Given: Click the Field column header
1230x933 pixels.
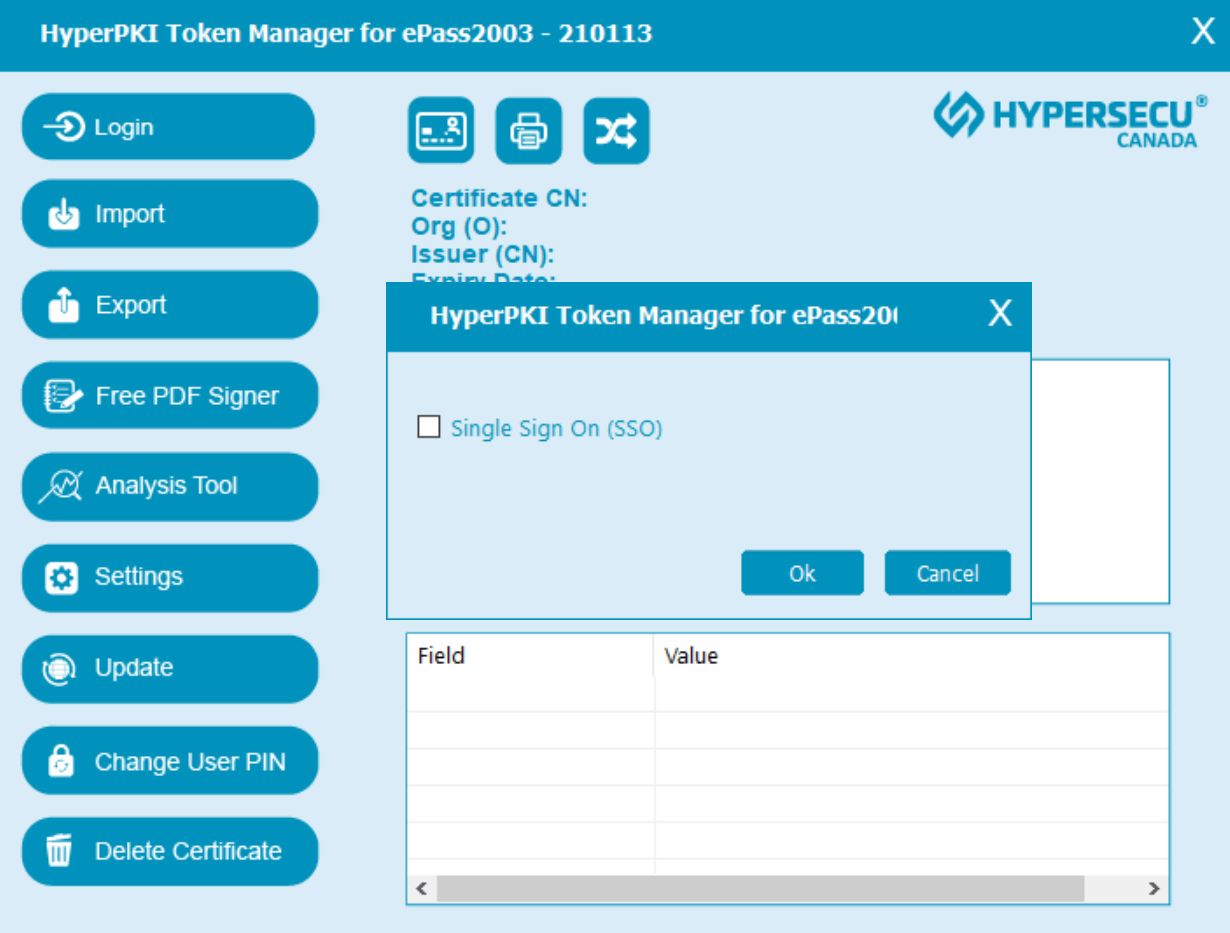Looking at the screenshot, I should (x=530, y=656).
